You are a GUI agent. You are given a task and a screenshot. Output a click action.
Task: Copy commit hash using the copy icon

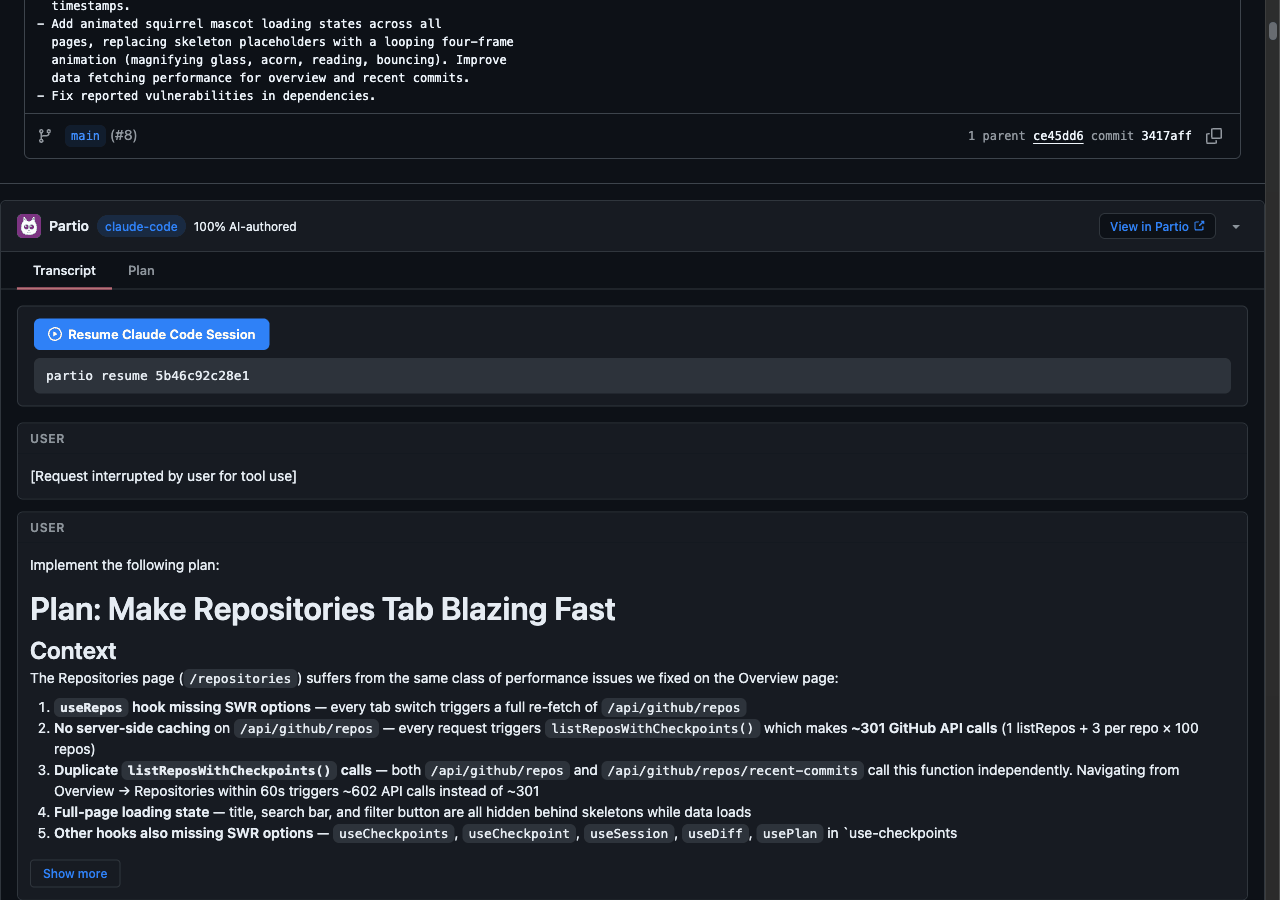(1213, 135)
